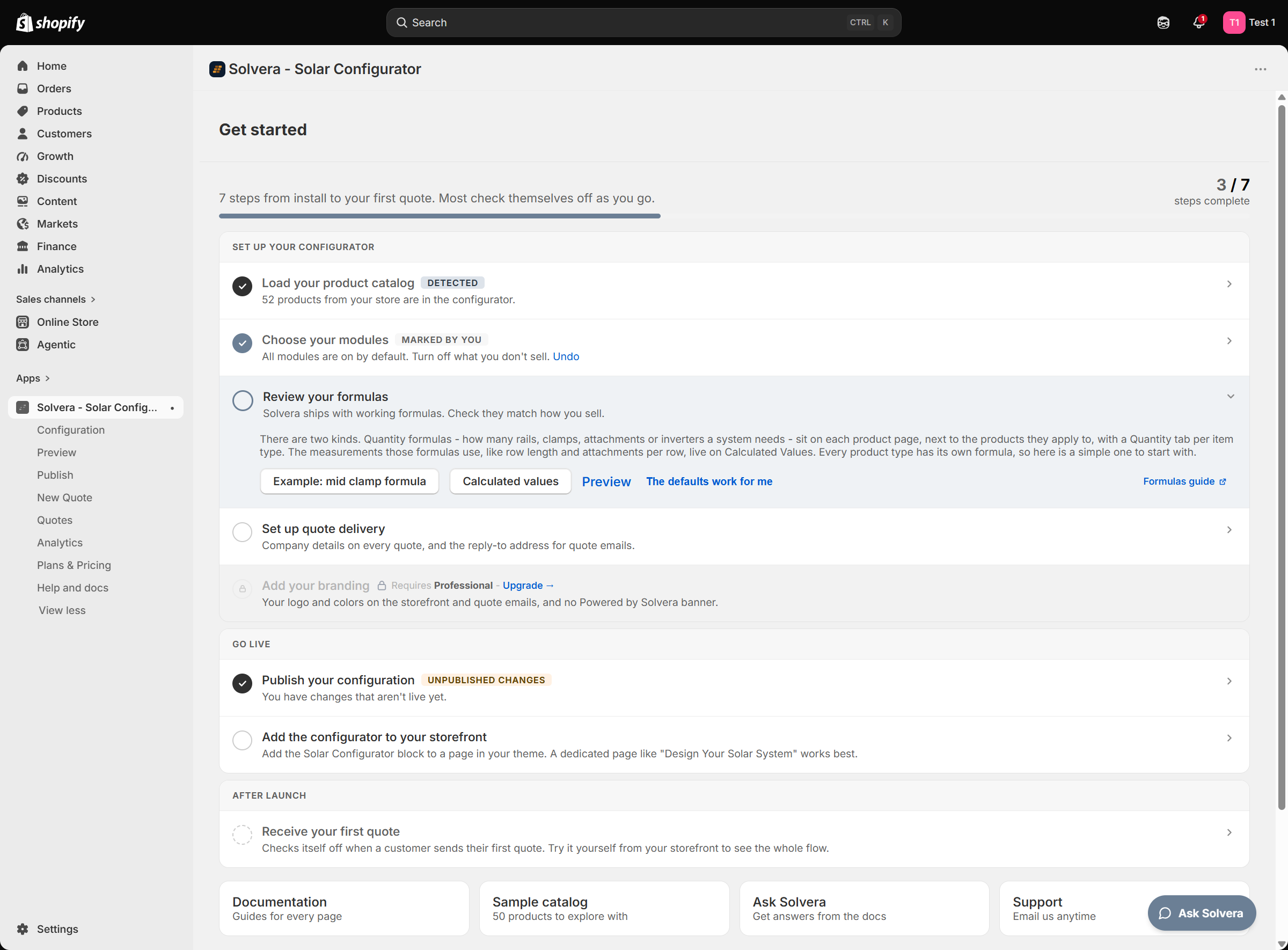Click the T1 account avatar

click(x=1234, y=23)
